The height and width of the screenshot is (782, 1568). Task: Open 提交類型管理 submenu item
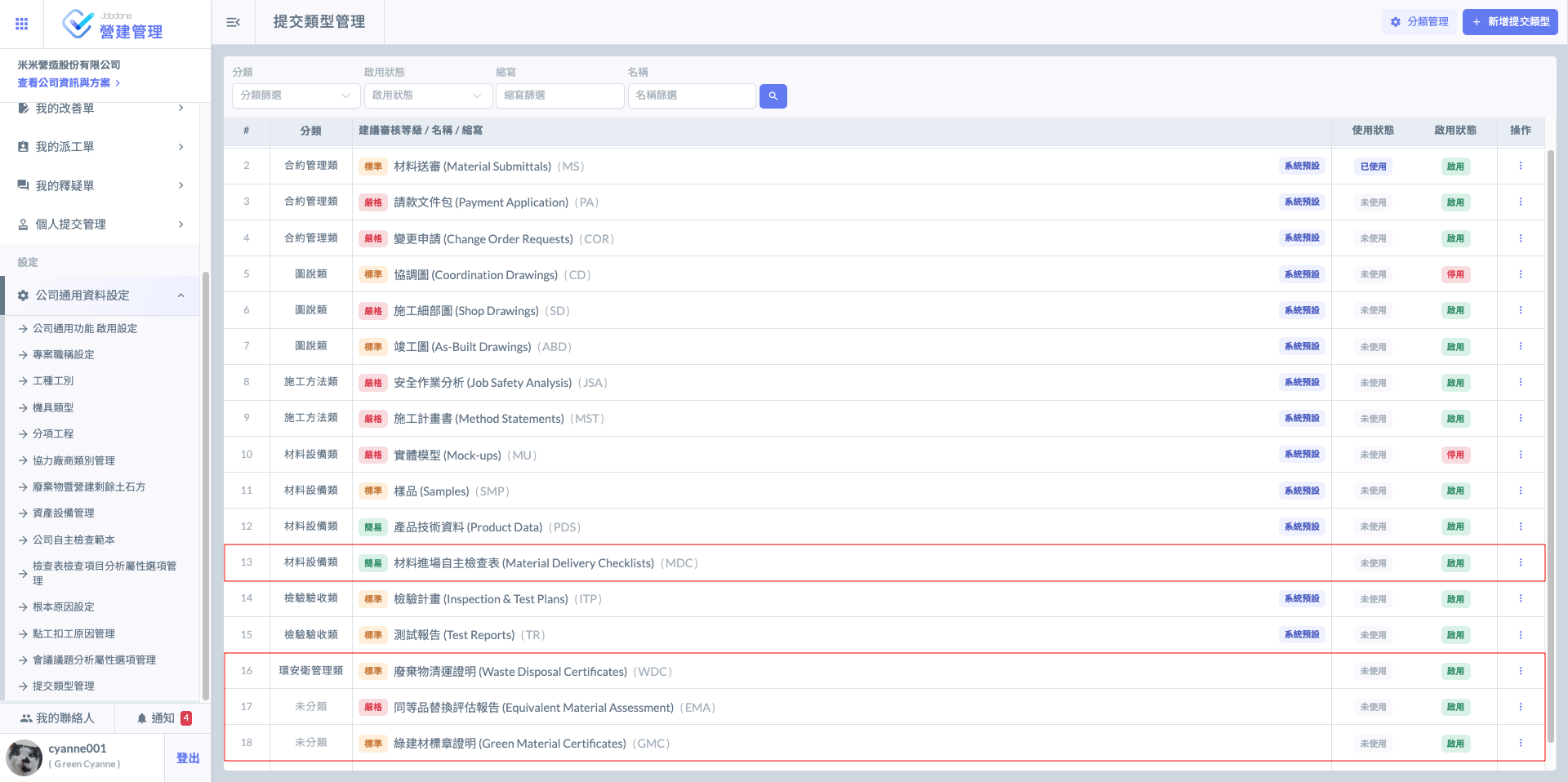tap(63, 686)
